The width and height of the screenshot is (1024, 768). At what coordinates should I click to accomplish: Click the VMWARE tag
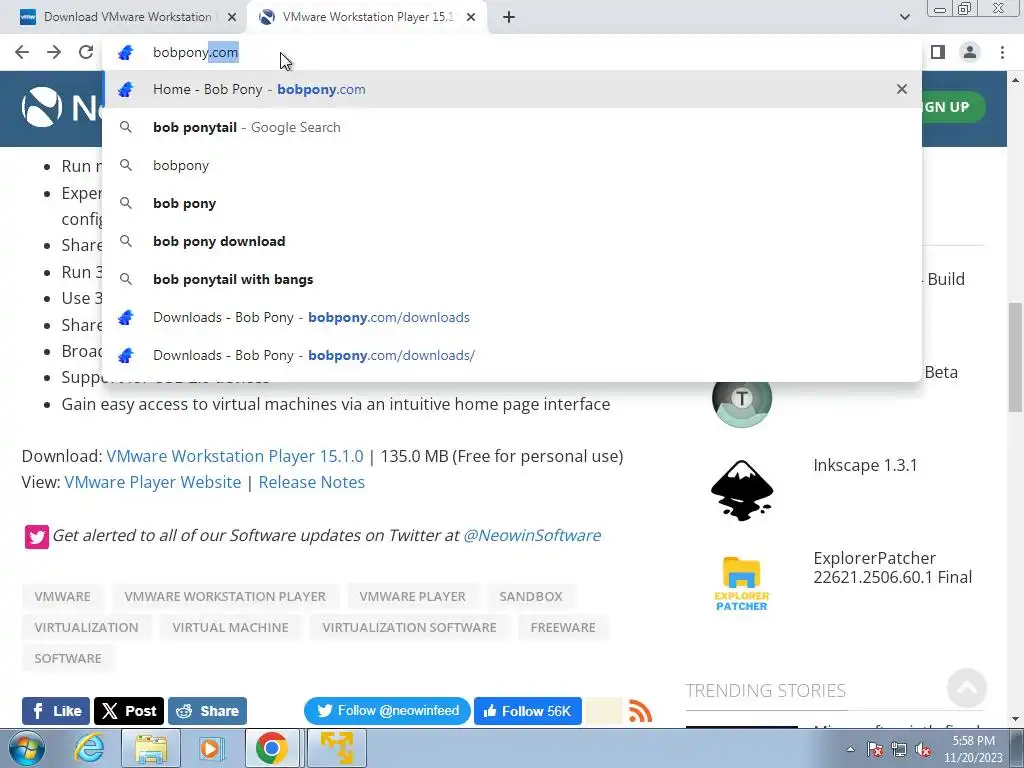[63, 596]
